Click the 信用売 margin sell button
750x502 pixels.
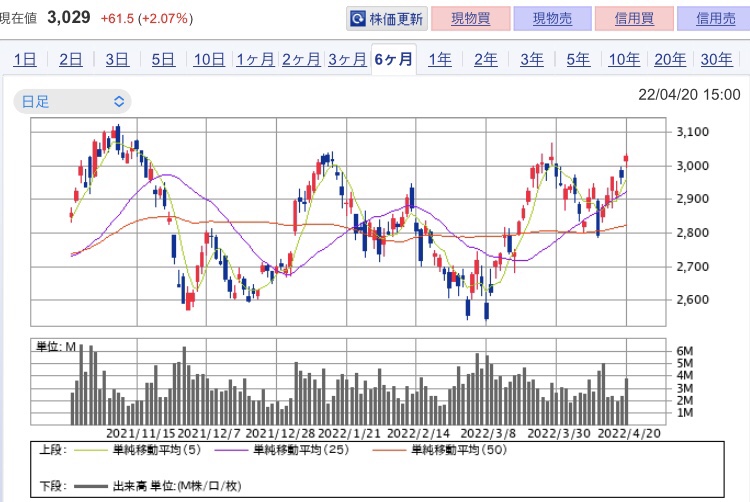712,19
